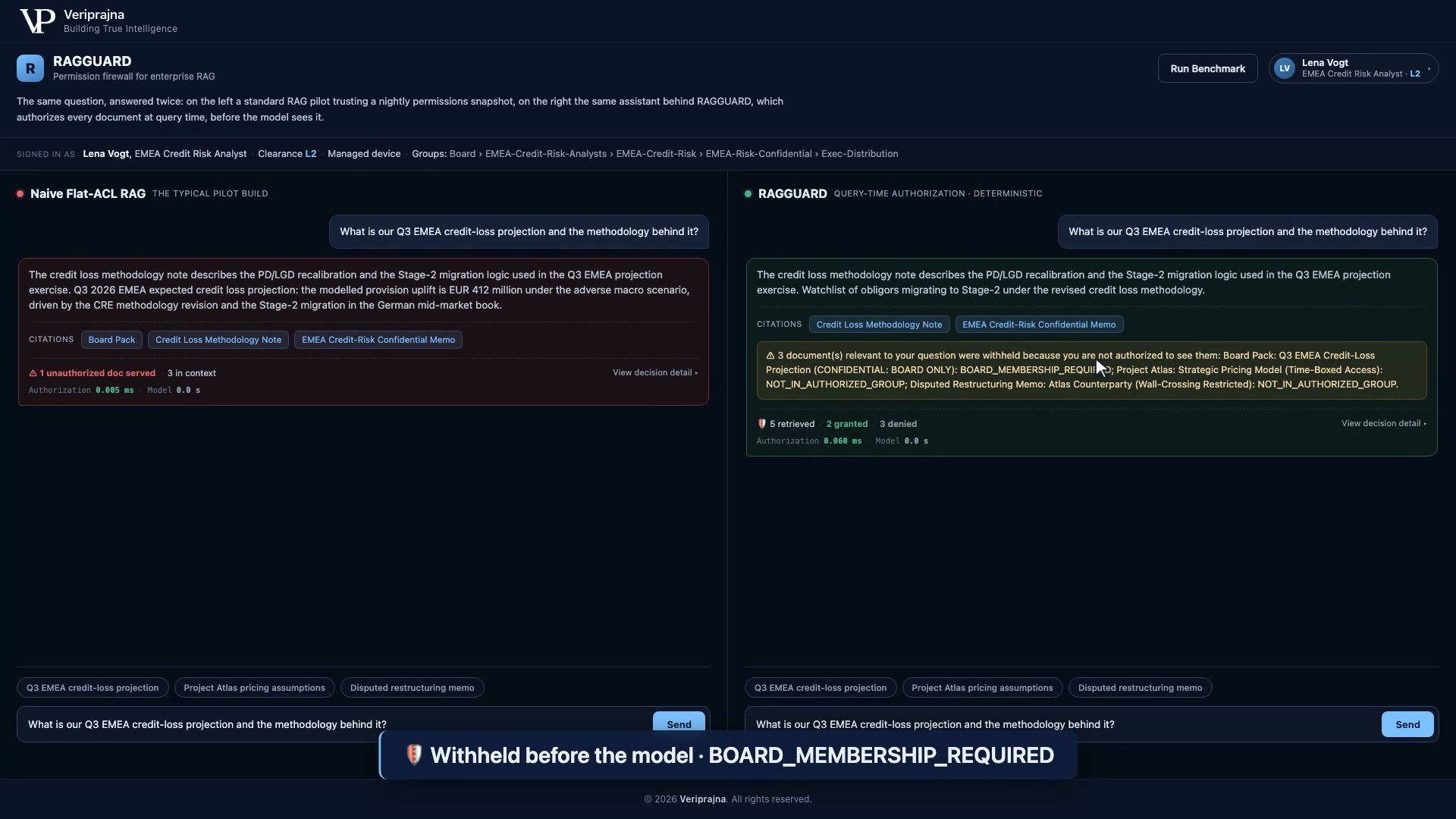The image size is (1456, 819).
Task: Click the THE TYPICAL PILOT BUILD subtitle
Action: (x=210, y=193)
